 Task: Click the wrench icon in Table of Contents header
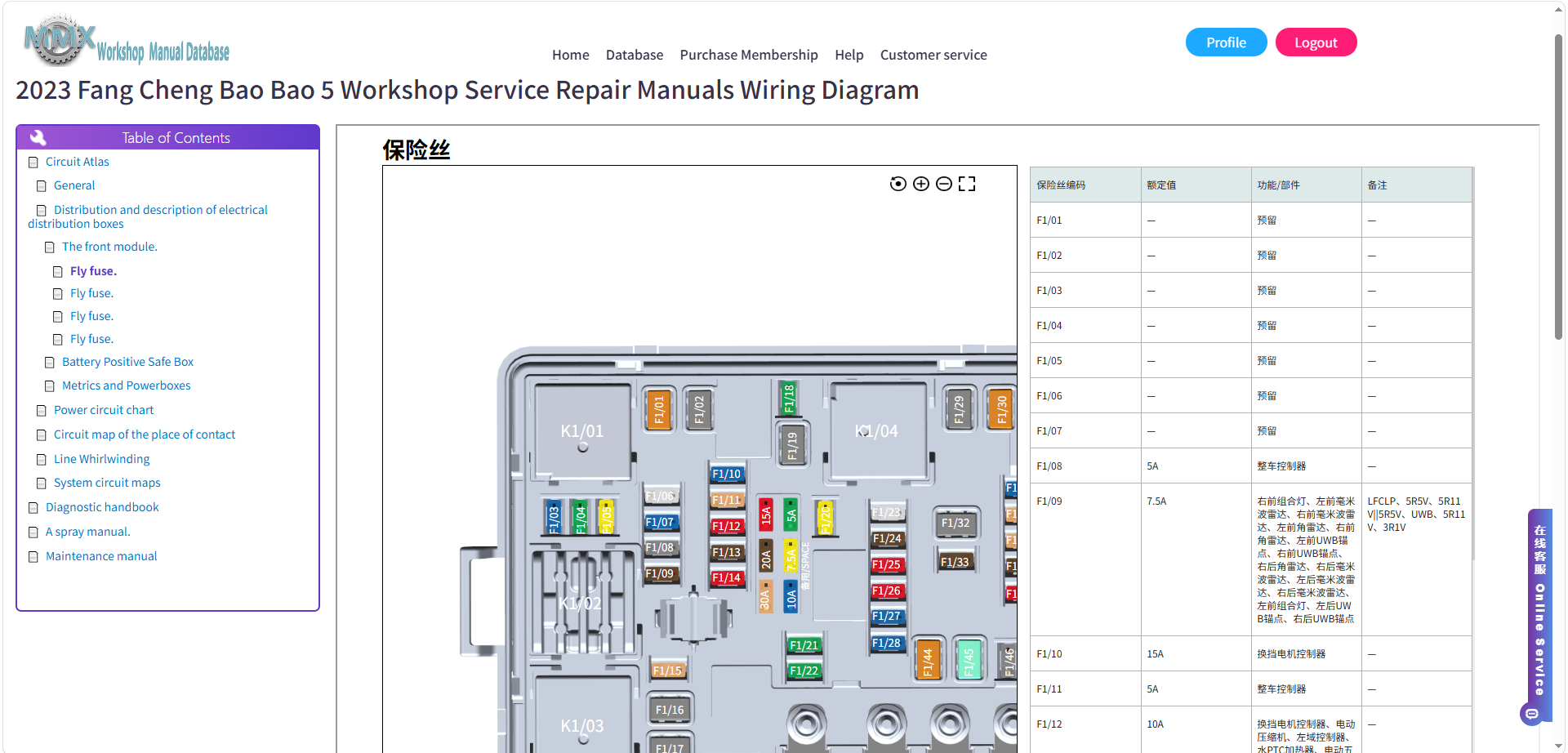click(38, 137)
